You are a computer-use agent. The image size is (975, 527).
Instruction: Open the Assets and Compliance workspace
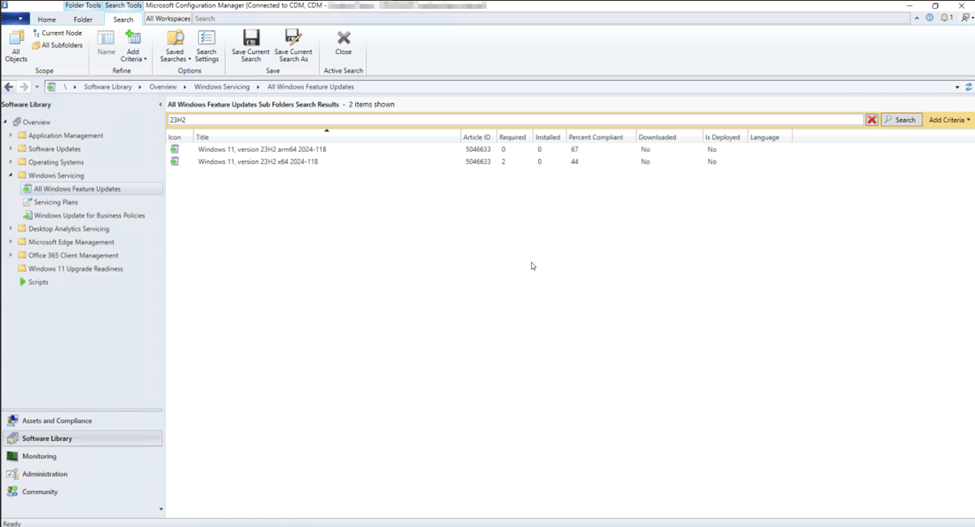pos(57,421)
